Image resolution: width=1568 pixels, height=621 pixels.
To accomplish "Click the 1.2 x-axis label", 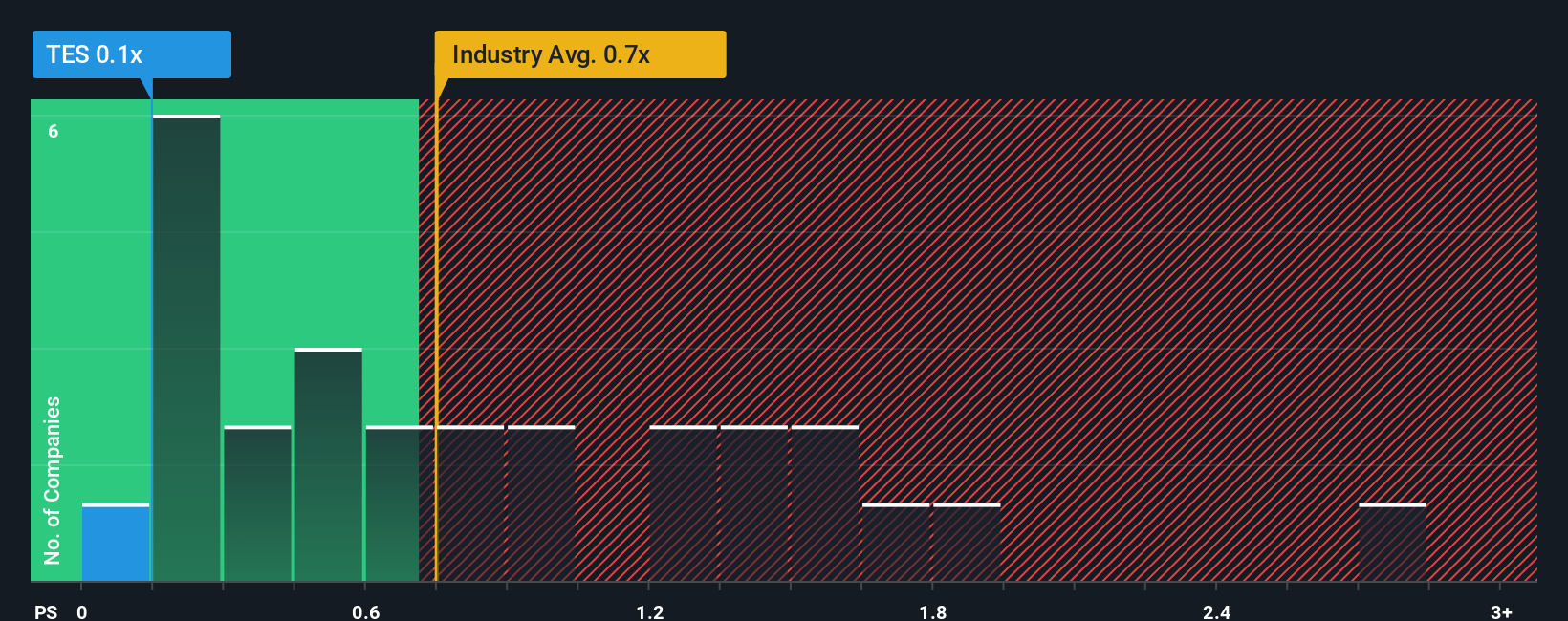I will (650, 611).
